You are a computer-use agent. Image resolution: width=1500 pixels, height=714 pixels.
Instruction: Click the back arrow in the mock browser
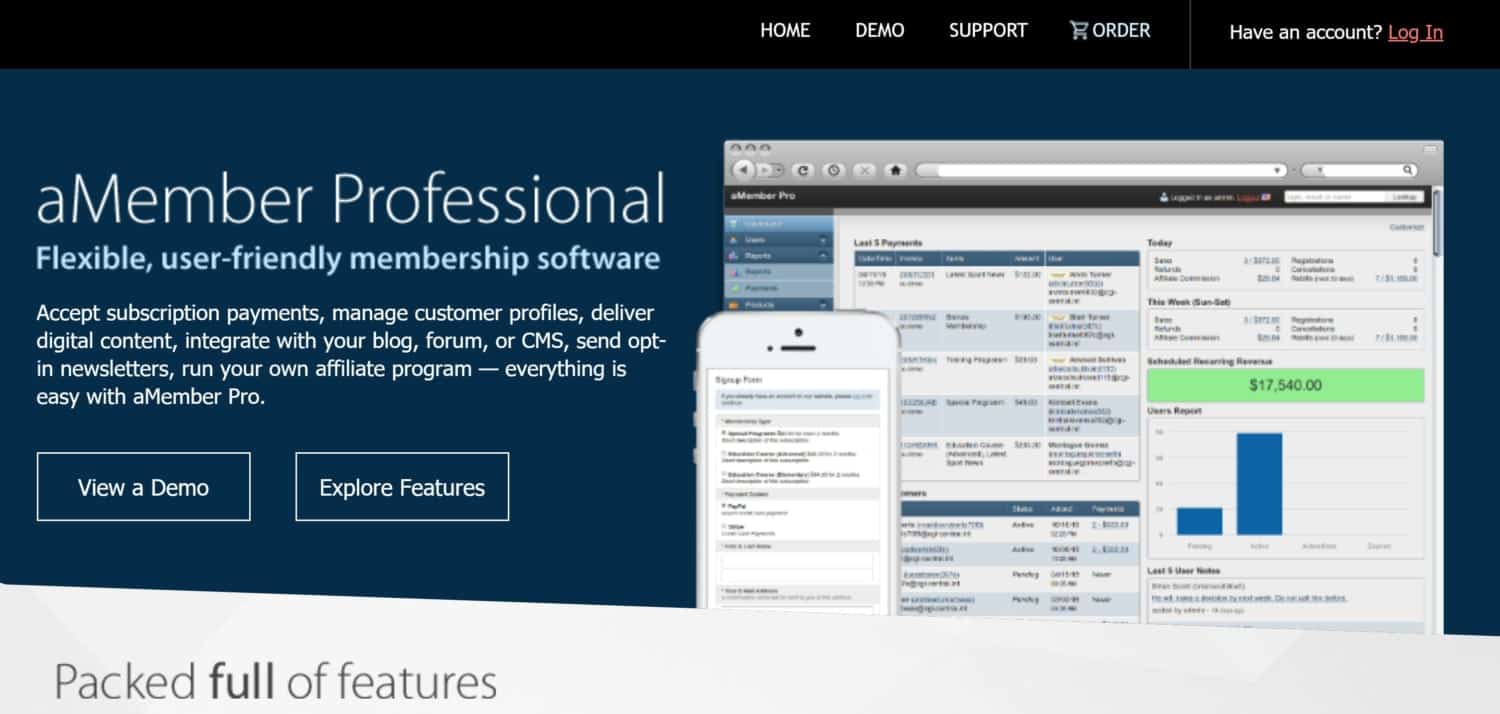click(744, 170)
